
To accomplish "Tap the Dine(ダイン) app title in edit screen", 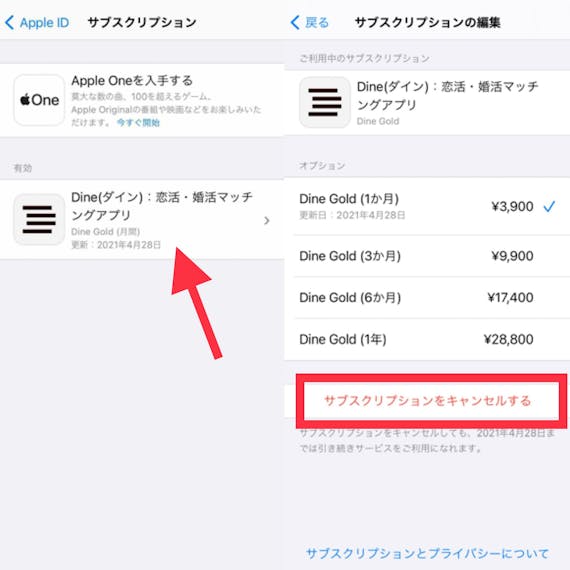I will [448, 96].
